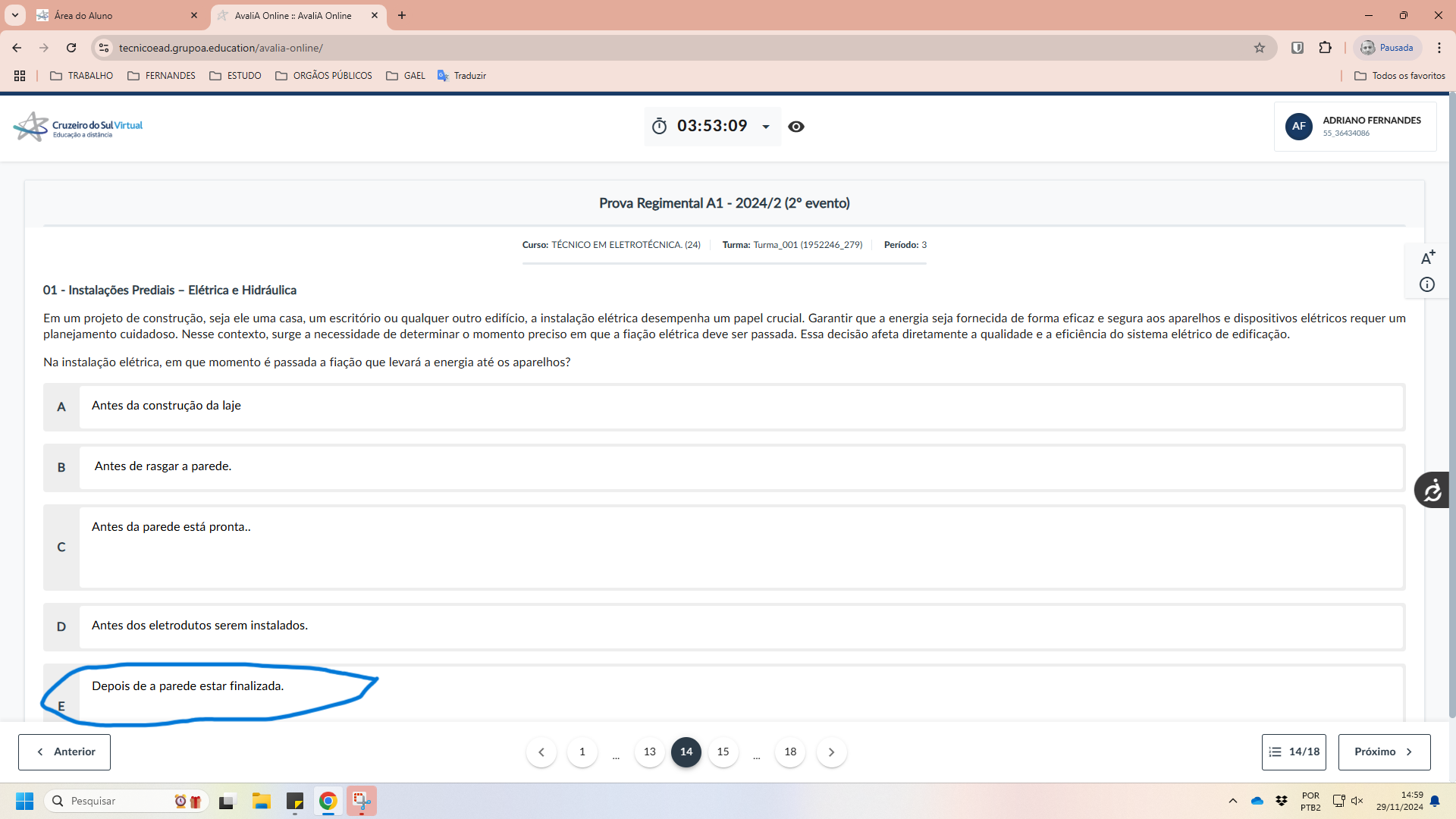This screenshot has height=819, width=1456.
Task: Open the Cruzeiro do Sul Virtual logo
Action: [x=78, y=127]
